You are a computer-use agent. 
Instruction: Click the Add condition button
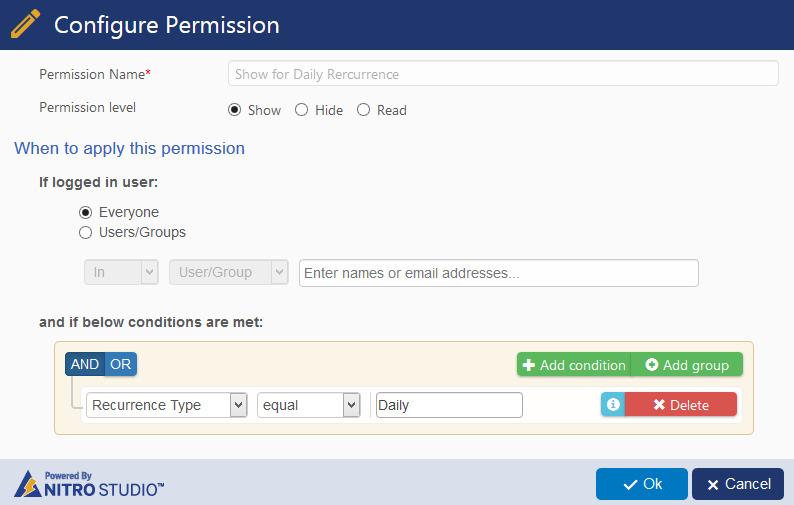tap(574, 365)
